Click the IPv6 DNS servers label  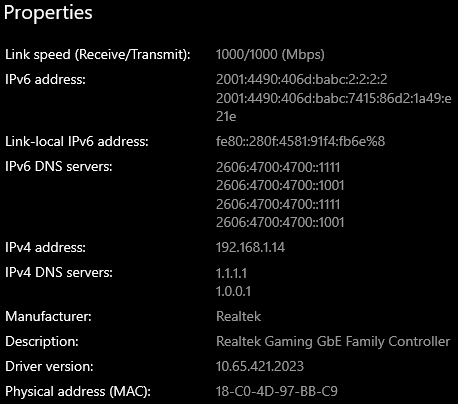click(x=59, y=166)
